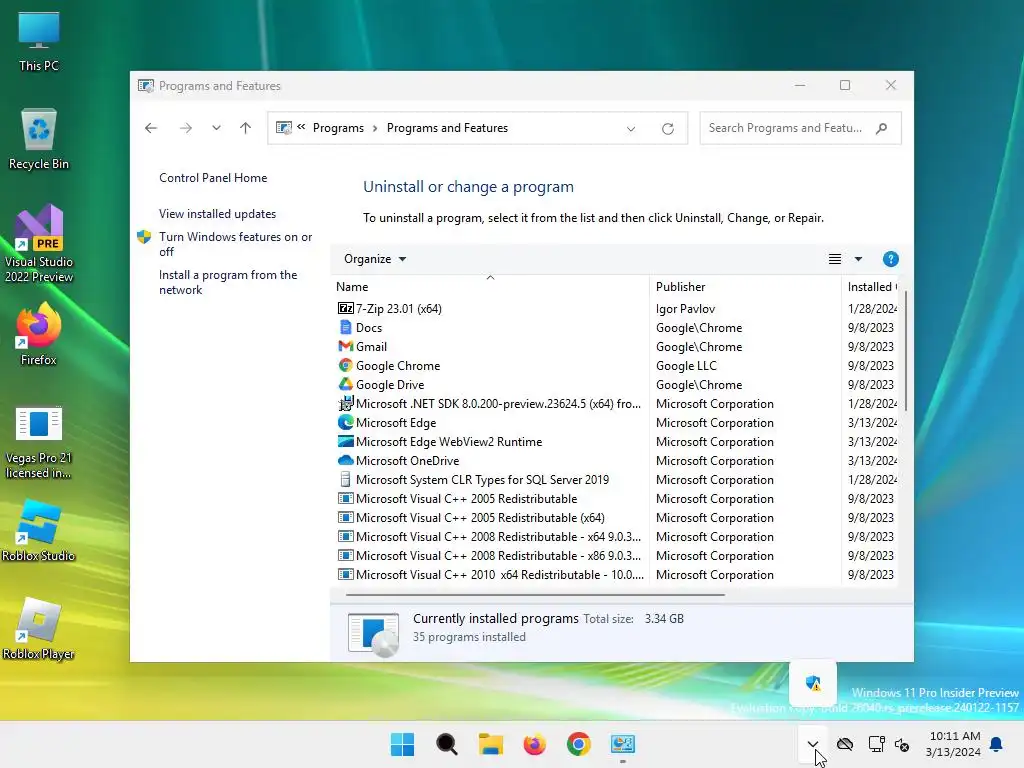Refresh the Programs and Features list

(667, 129)
